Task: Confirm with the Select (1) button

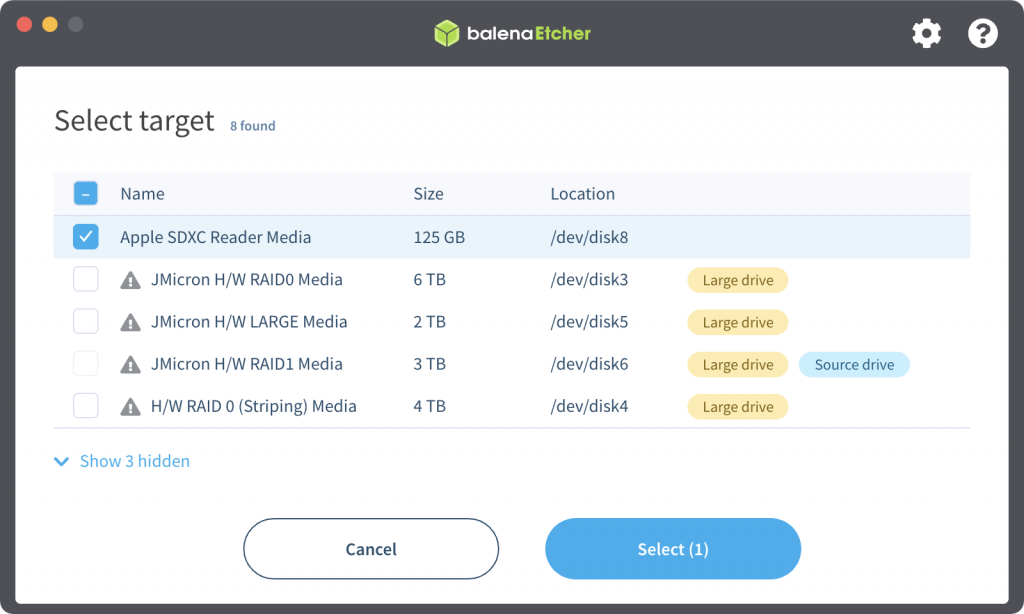Action: coord(673,549)
